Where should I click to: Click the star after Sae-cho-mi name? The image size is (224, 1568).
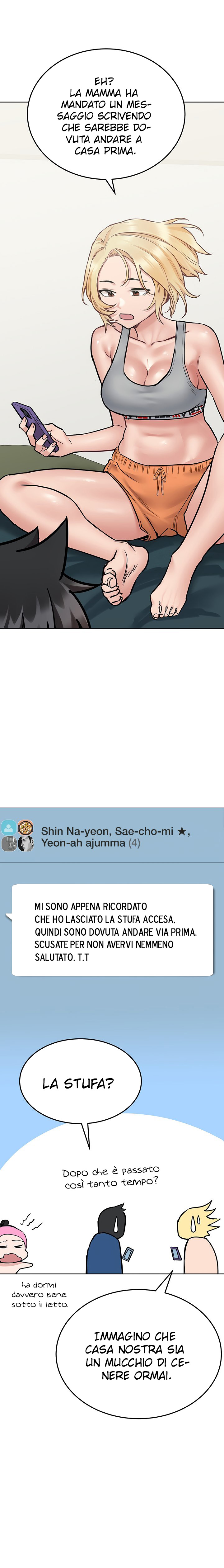point(182,830)
